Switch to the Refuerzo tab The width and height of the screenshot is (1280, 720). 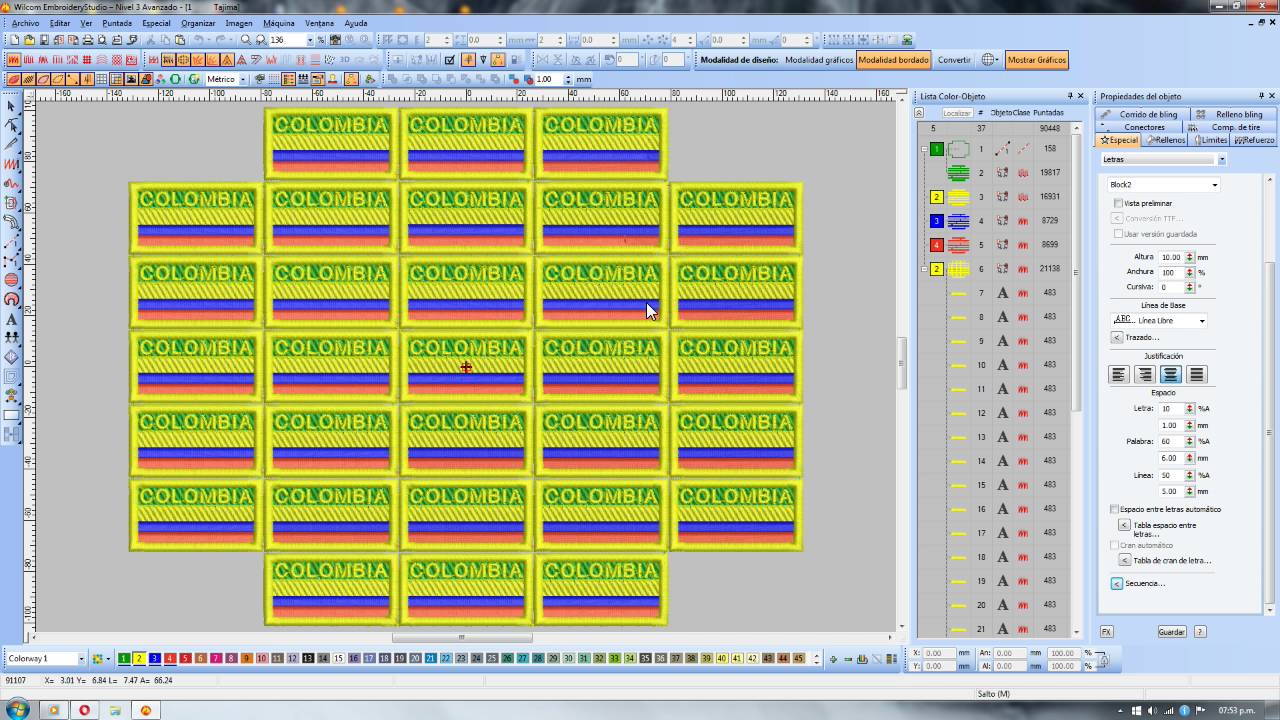point(1254,140)
